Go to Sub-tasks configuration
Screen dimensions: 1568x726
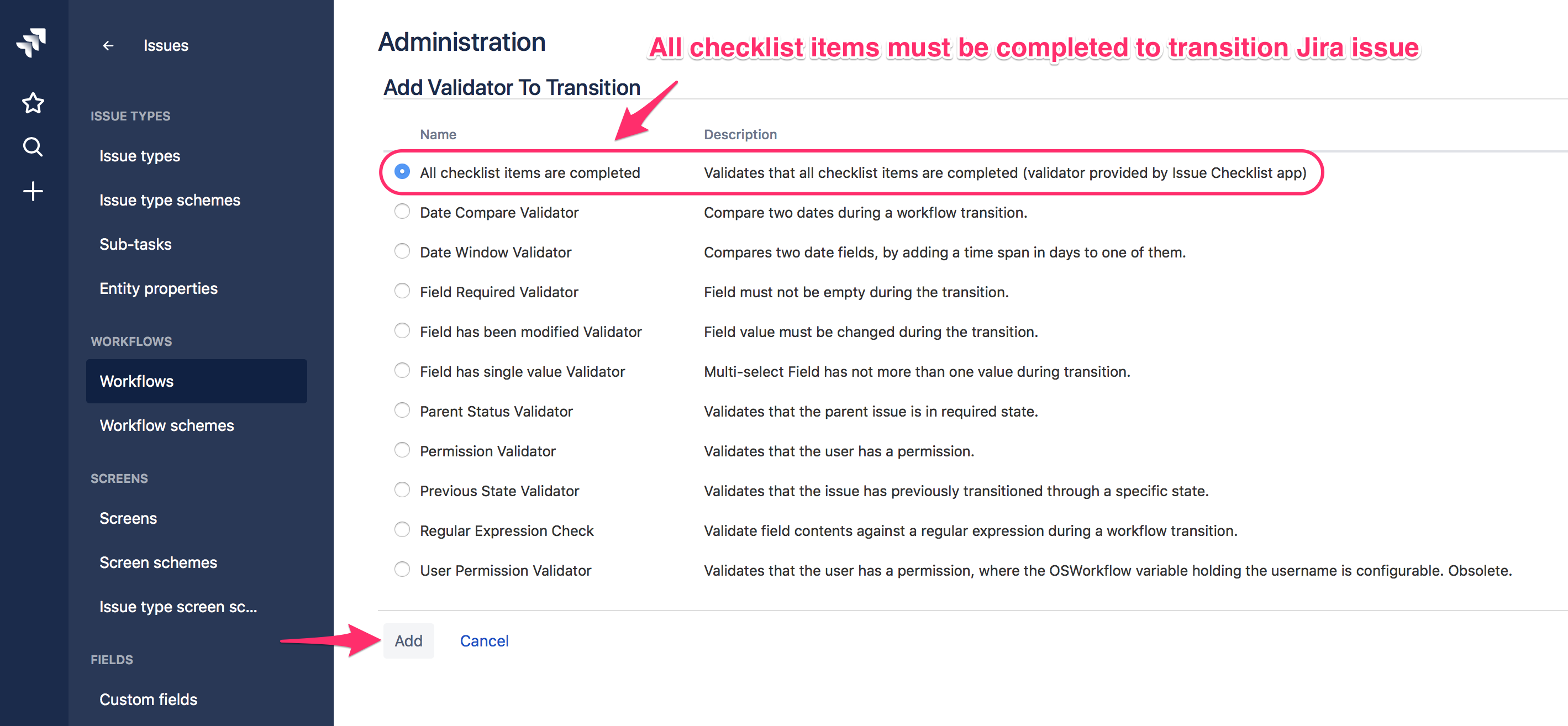click(135, 244)
